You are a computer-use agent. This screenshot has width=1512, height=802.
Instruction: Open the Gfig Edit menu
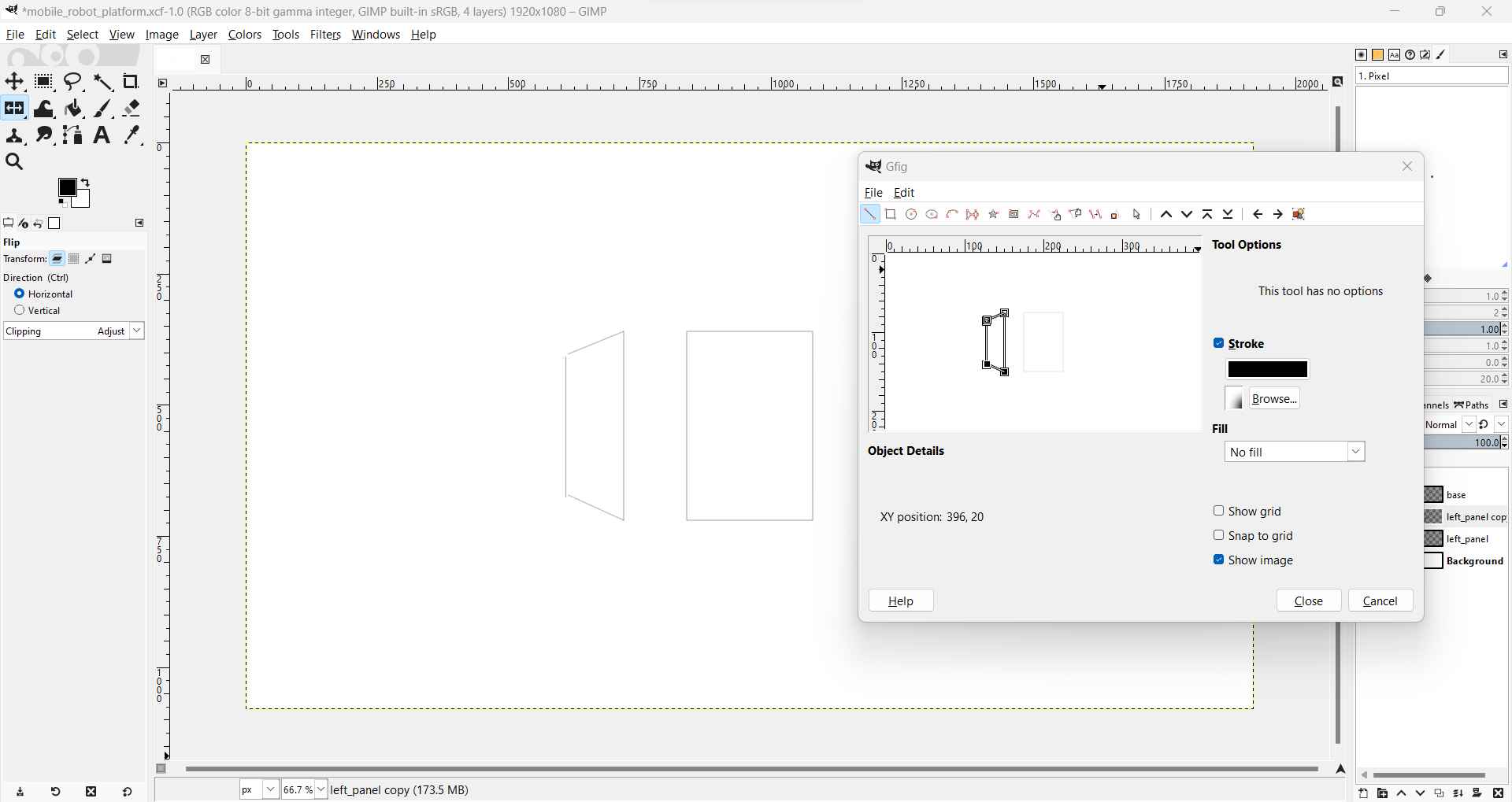(905, 193)
